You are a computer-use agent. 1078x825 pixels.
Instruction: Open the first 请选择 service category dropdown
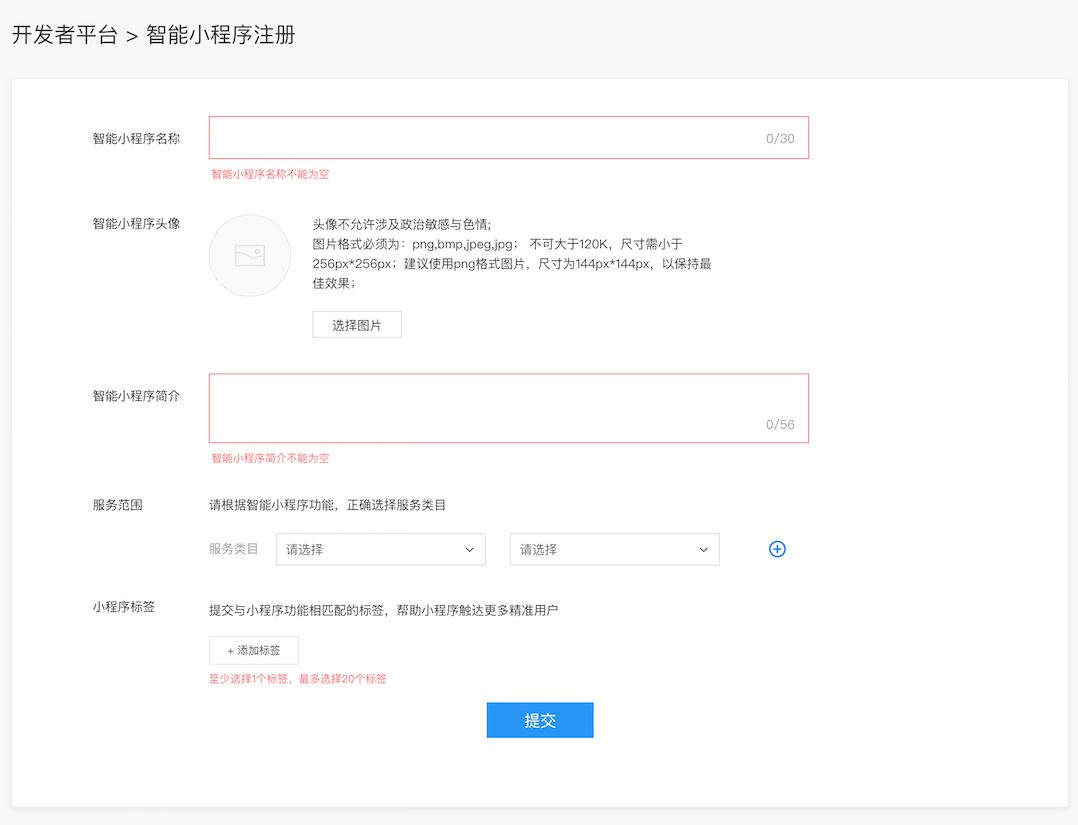(380, 550)
